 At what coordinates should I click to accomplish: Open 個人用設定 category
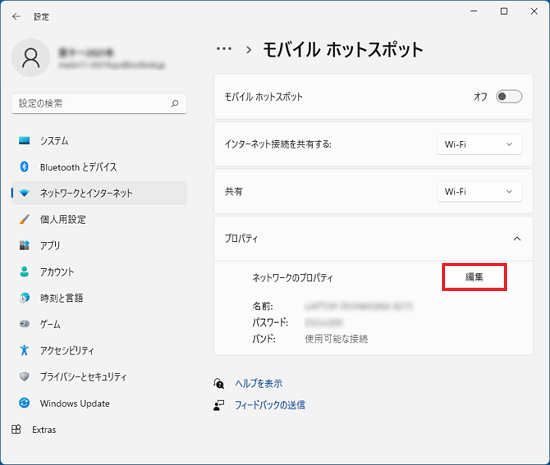tap(99, 219)
